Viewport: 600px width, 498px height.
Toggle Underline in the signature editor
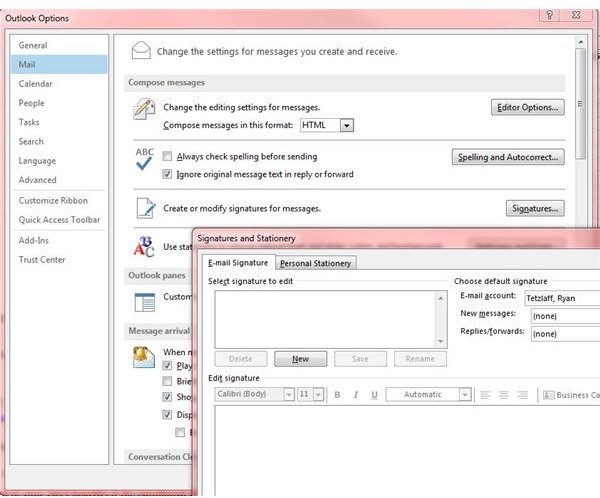(x=374, y=395)
